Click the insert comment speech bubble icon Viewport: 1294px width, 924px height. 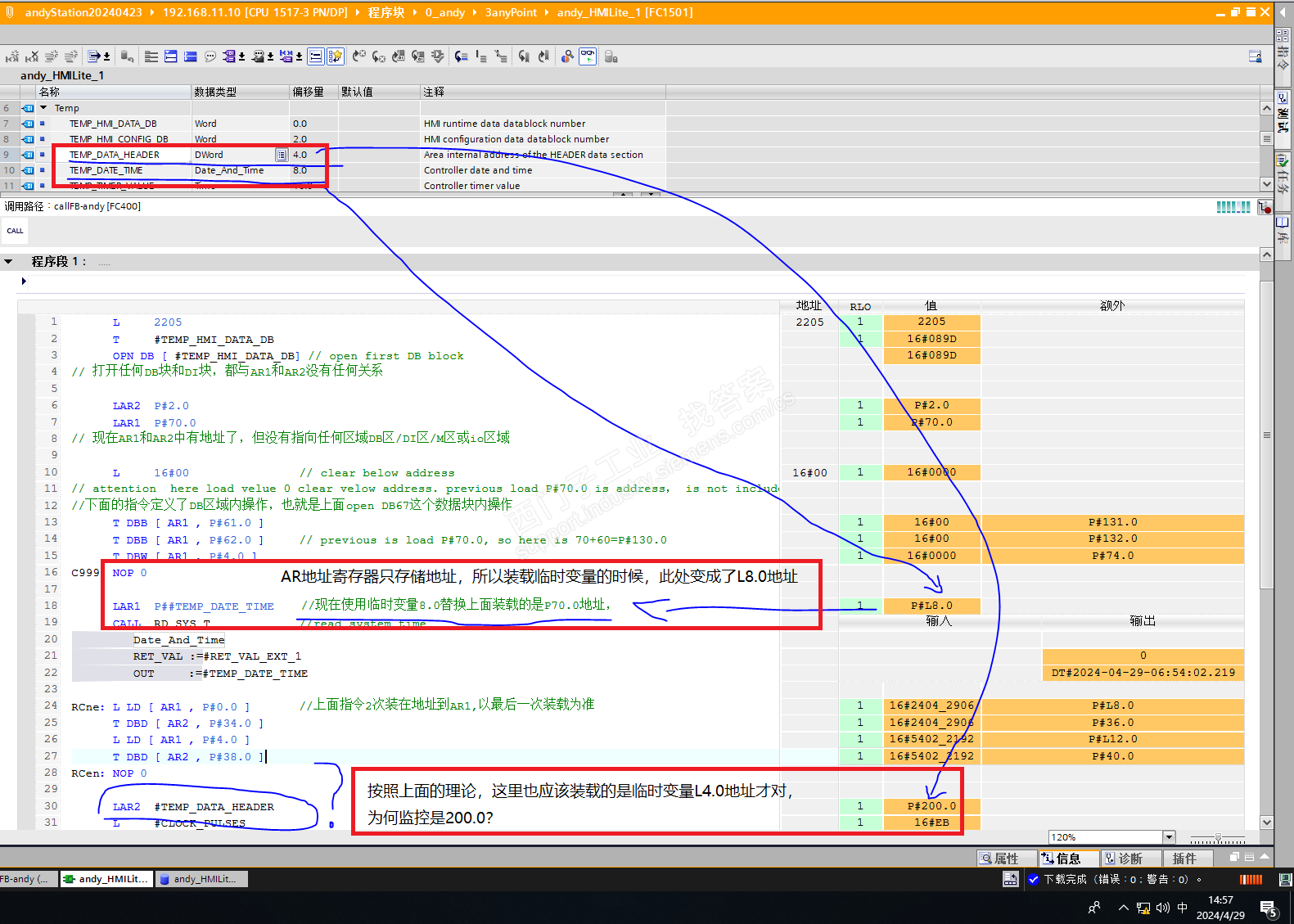tap(210, 56)
